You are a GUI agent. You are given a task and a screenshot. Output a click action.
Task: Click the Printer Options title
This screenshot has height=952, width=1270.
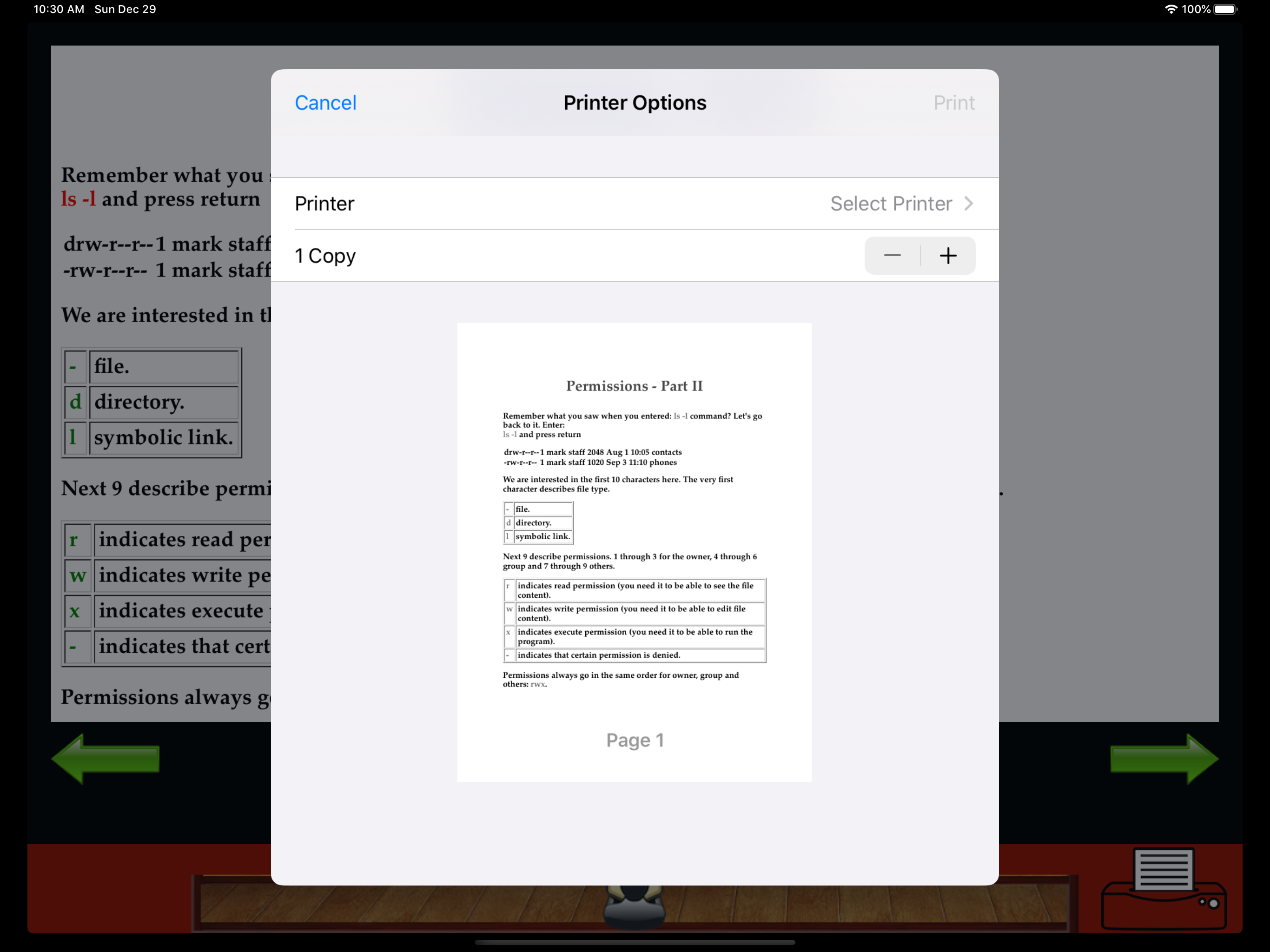tap(635, 103)
